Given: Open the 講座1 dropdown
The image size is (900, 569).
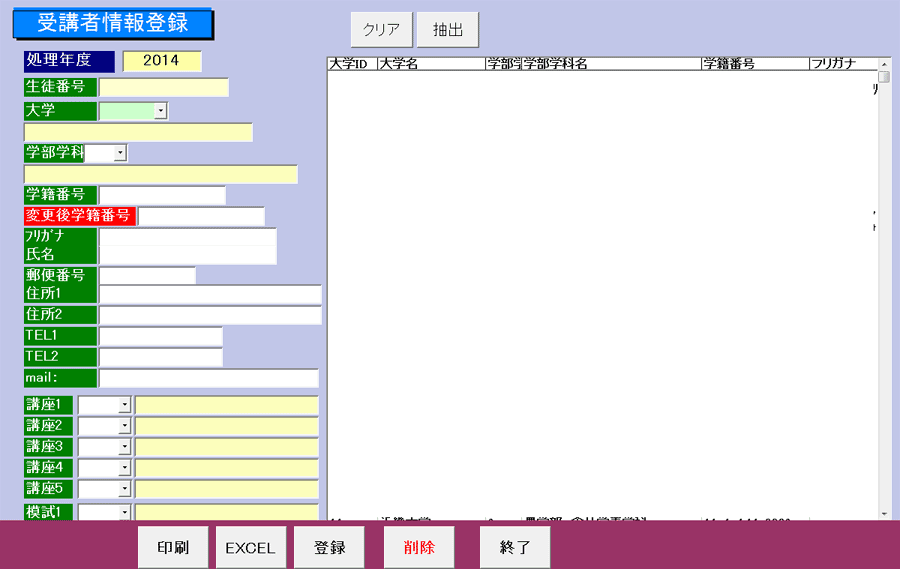Looking at the screenshot, I should pos(125,405).
